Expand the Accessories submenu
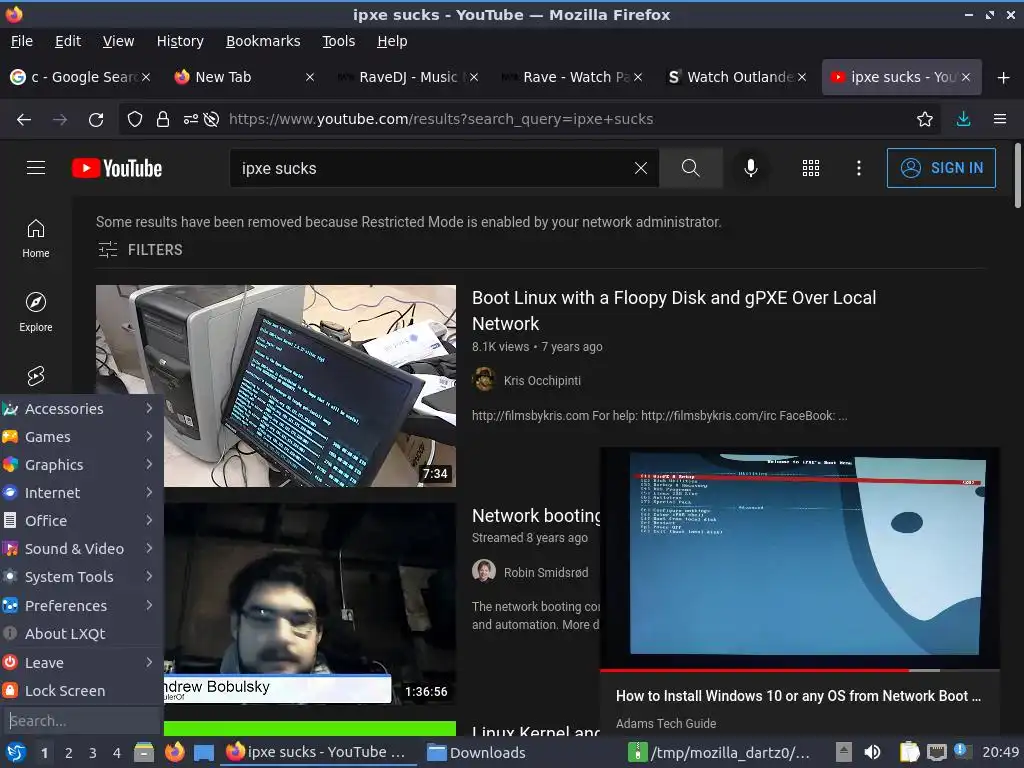 [81, 409]
